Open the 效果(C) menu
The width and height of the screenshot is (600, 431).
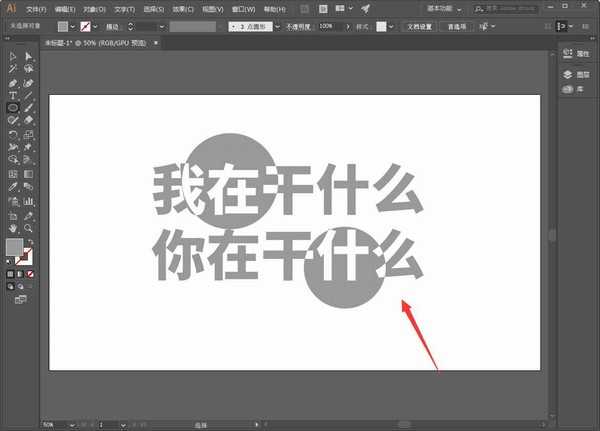pos(181,9)
